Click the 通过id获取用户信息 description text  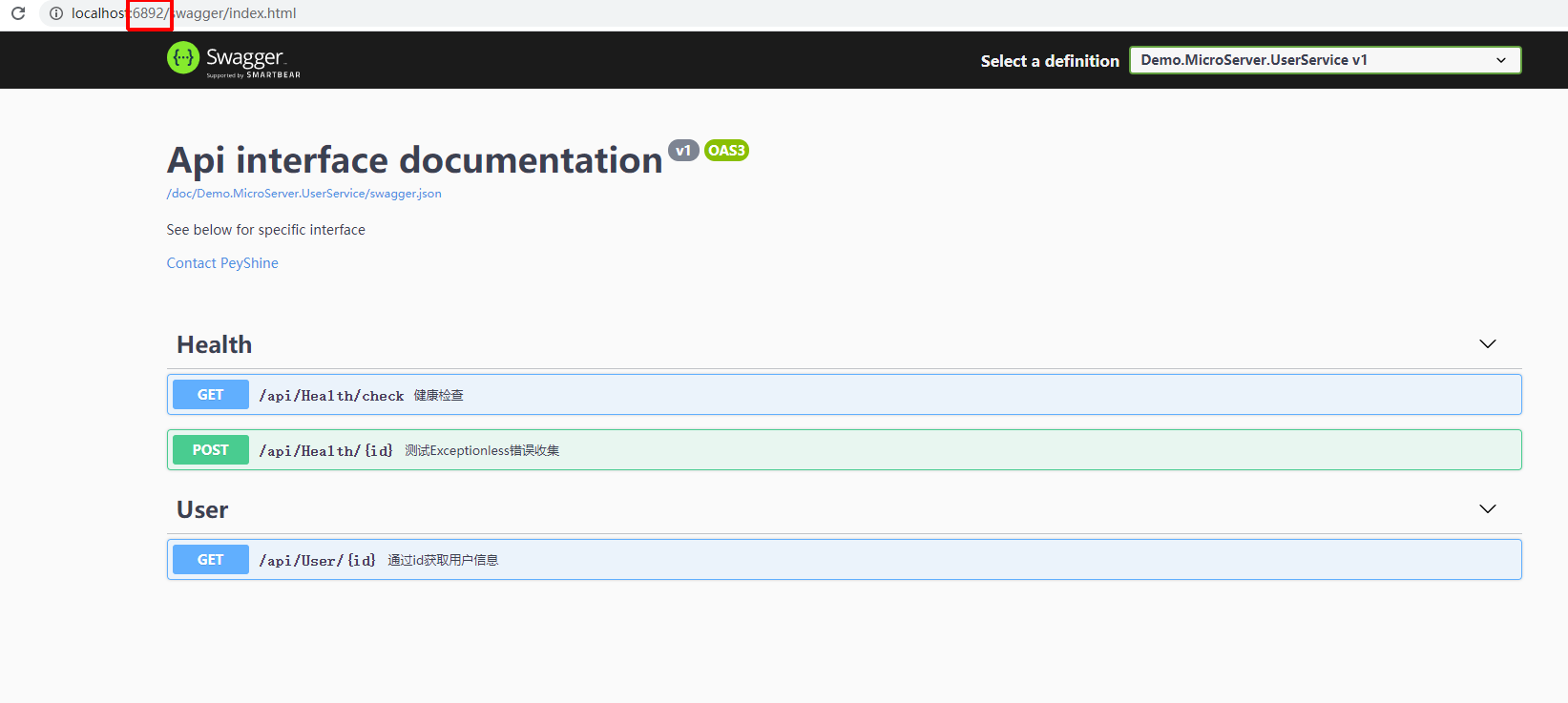tap(443, 561)
